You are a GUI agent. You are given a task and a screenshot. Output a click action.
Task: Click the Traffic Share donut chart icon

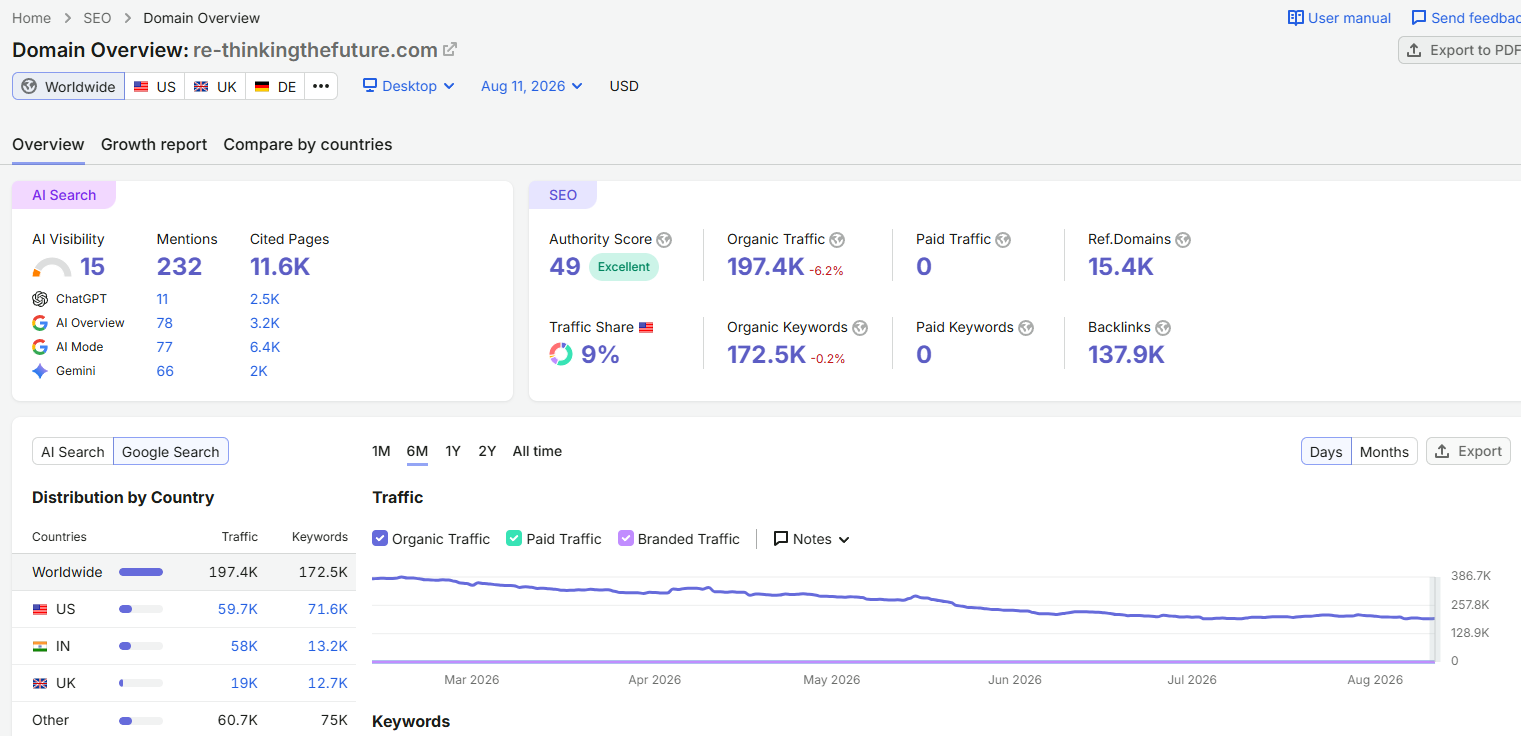coord(561,354)
